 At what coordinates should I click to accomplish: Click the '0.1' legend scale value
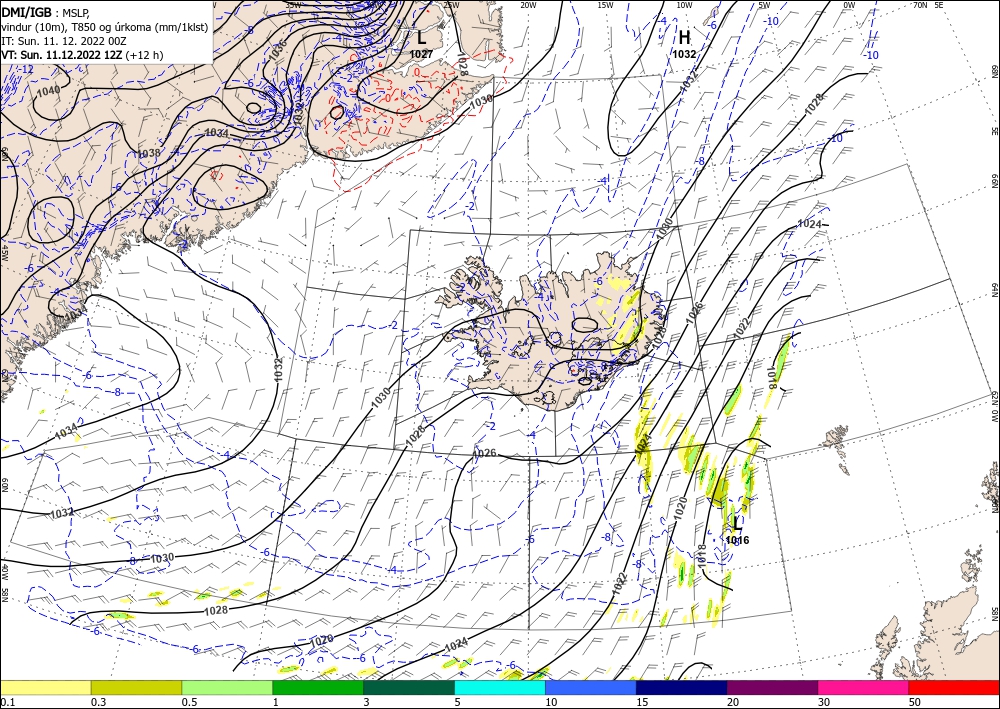(x=7, y=702)
